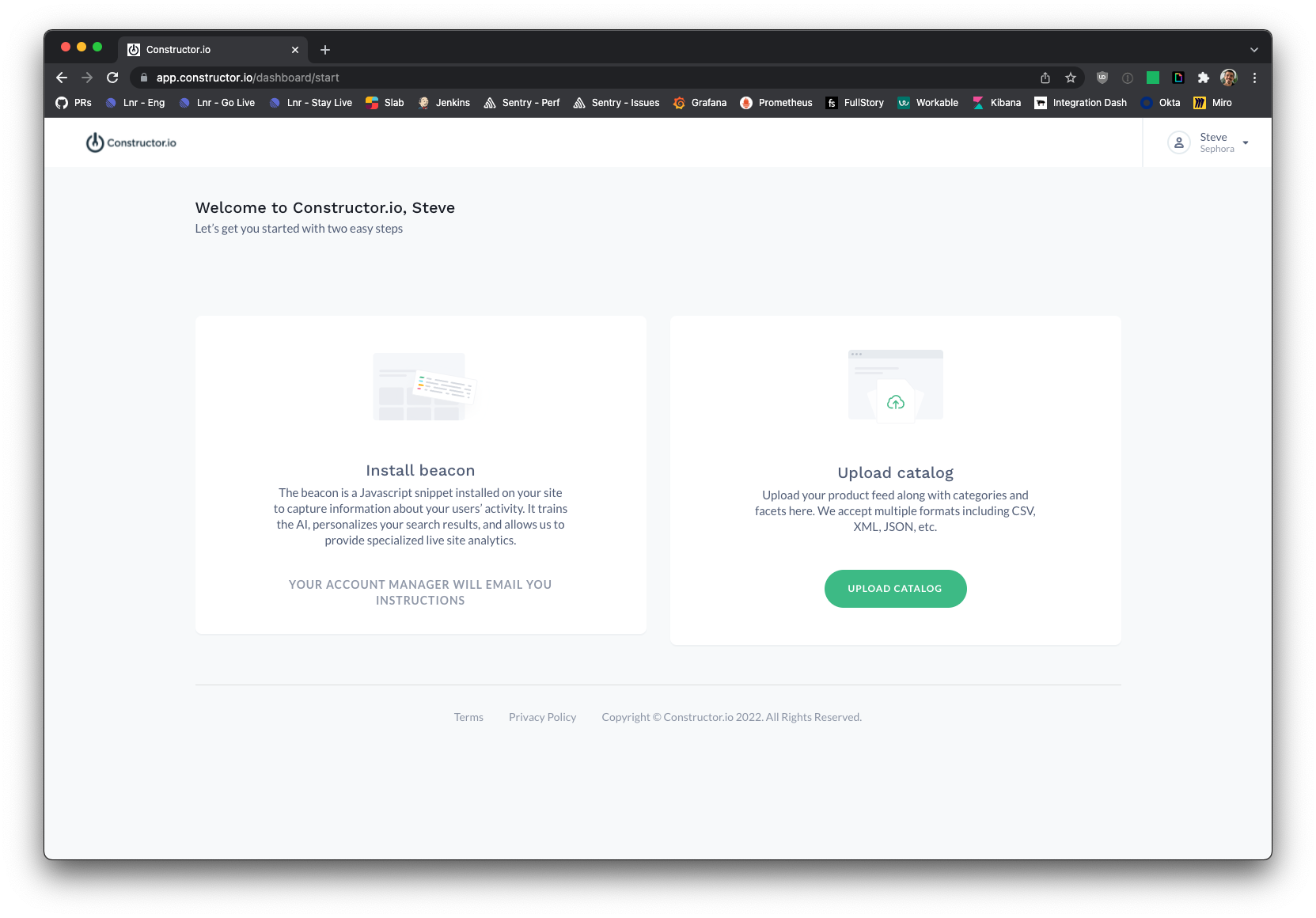Click the Install beacon heading

tap(420, 471)
